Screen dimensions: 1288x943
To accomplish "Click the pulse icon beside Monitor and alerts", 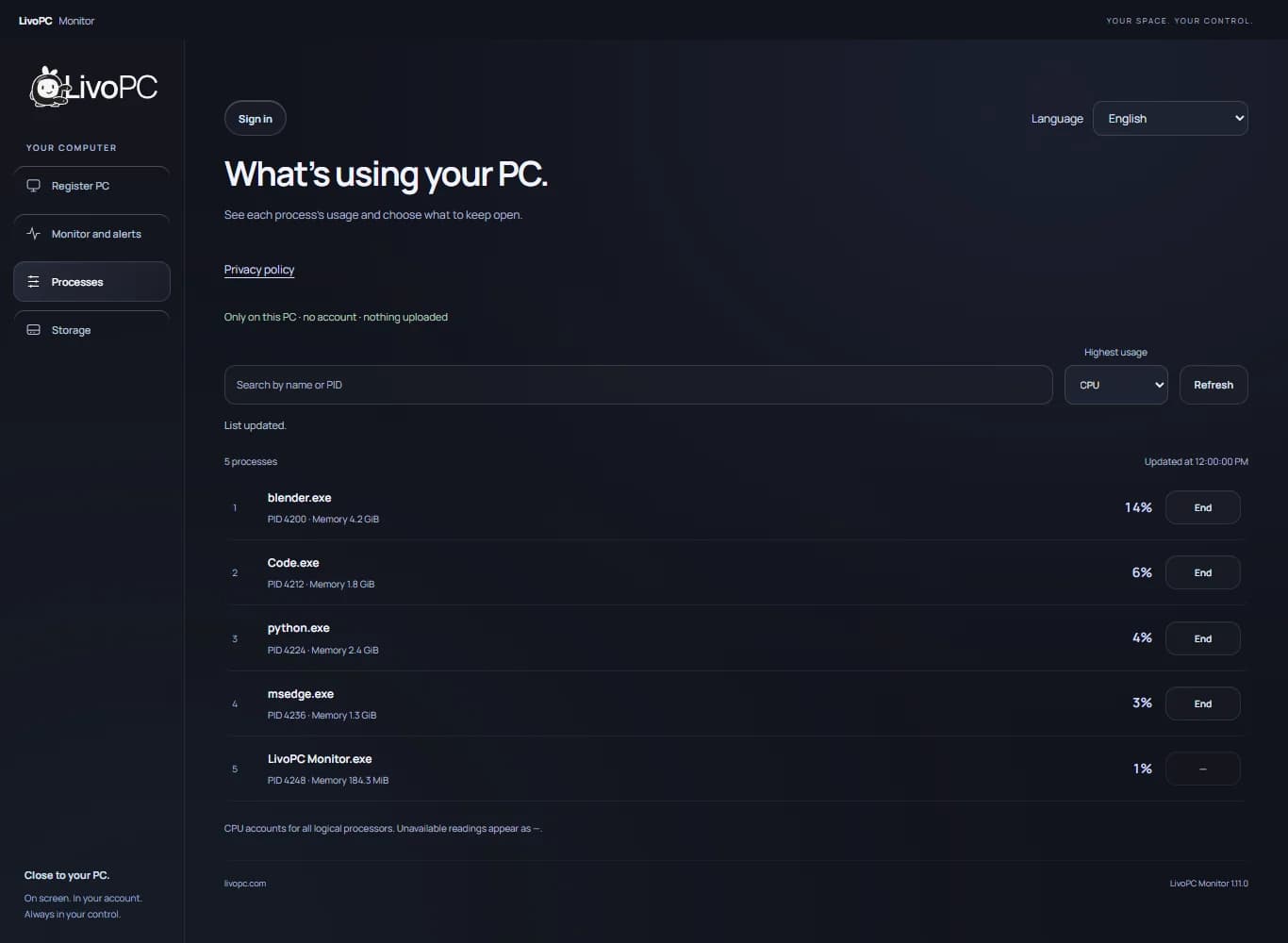I will pyautogui.click(x=34, y=234).
